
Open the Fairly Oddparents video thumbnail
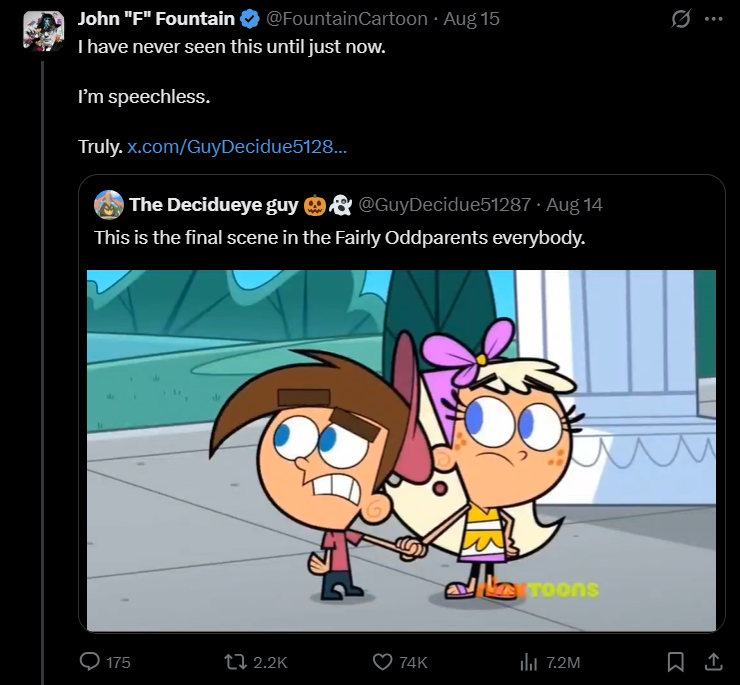click(x=401, y=450)
